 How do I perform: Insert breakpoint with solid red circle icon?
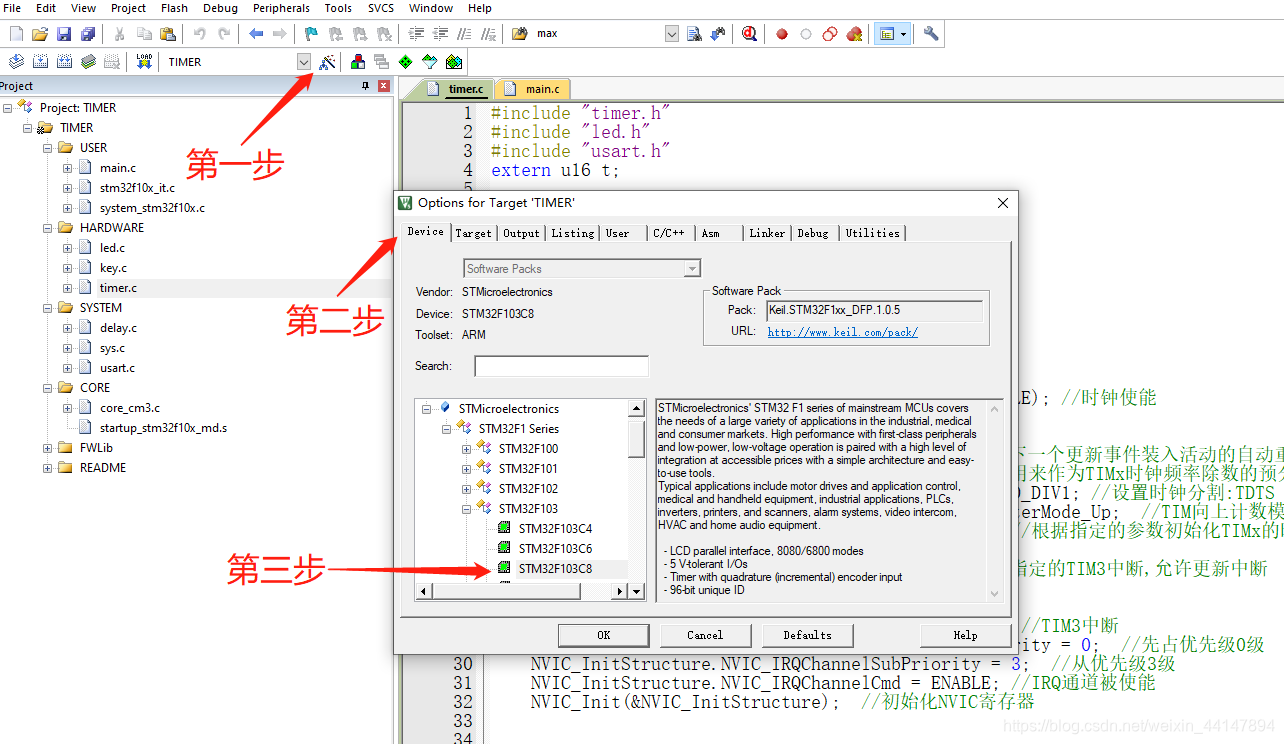pos(782,34)
